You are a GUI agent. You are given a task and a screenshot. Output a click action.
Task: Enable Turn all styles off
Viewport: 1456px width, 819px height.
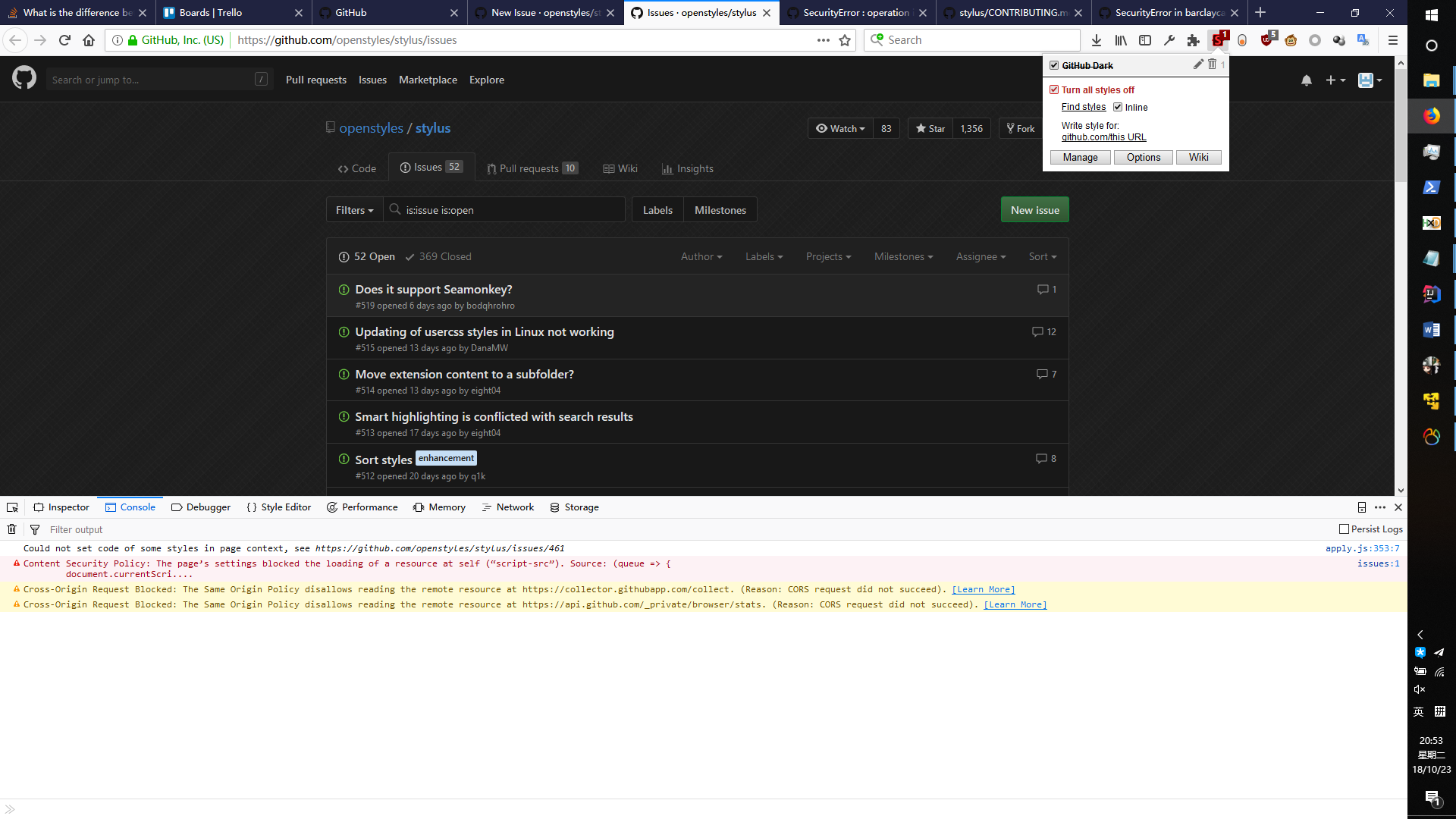[x=1054, y=89]
